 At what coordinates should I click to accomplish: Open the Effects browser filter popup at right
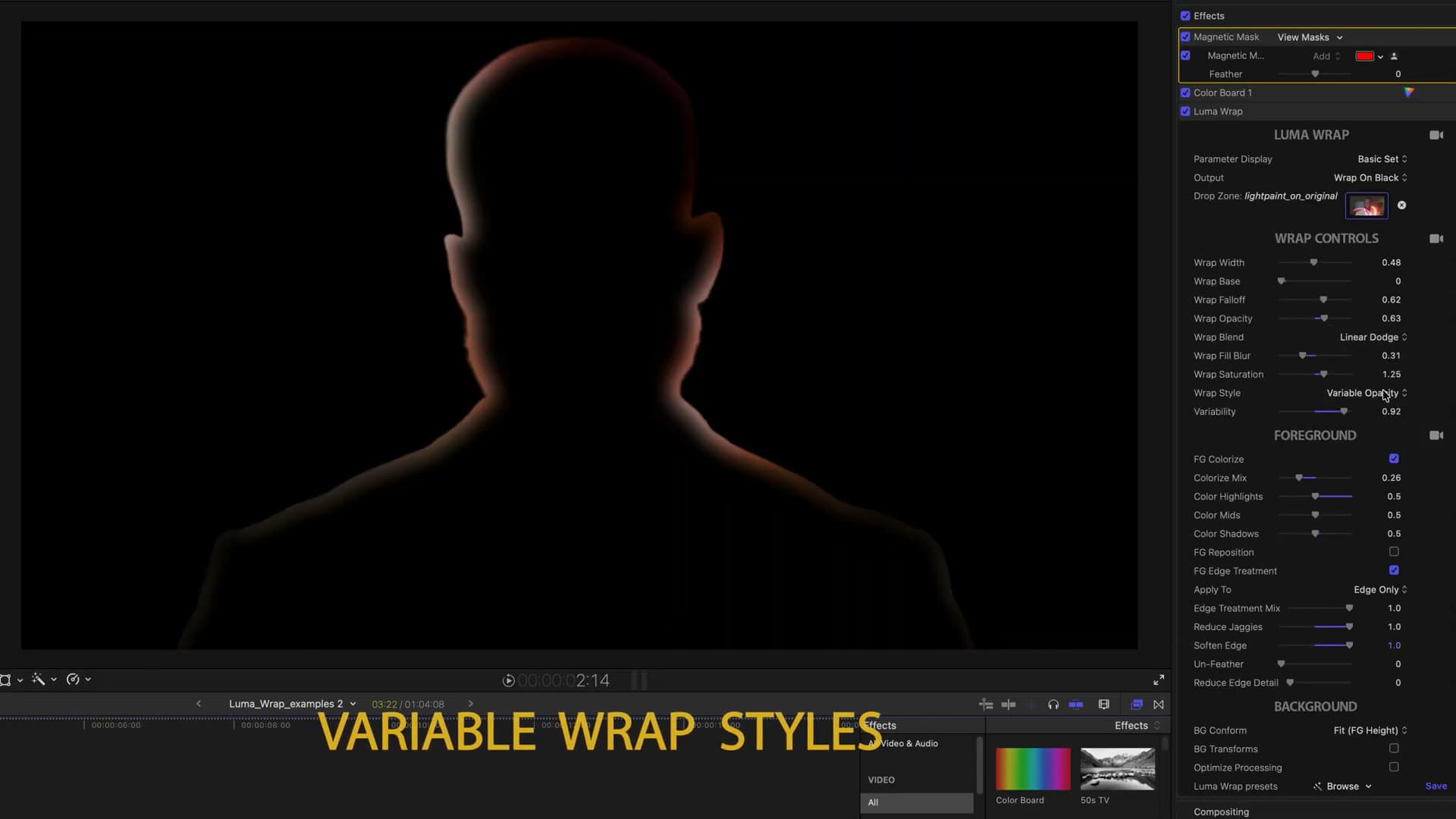click(1137, 726)
